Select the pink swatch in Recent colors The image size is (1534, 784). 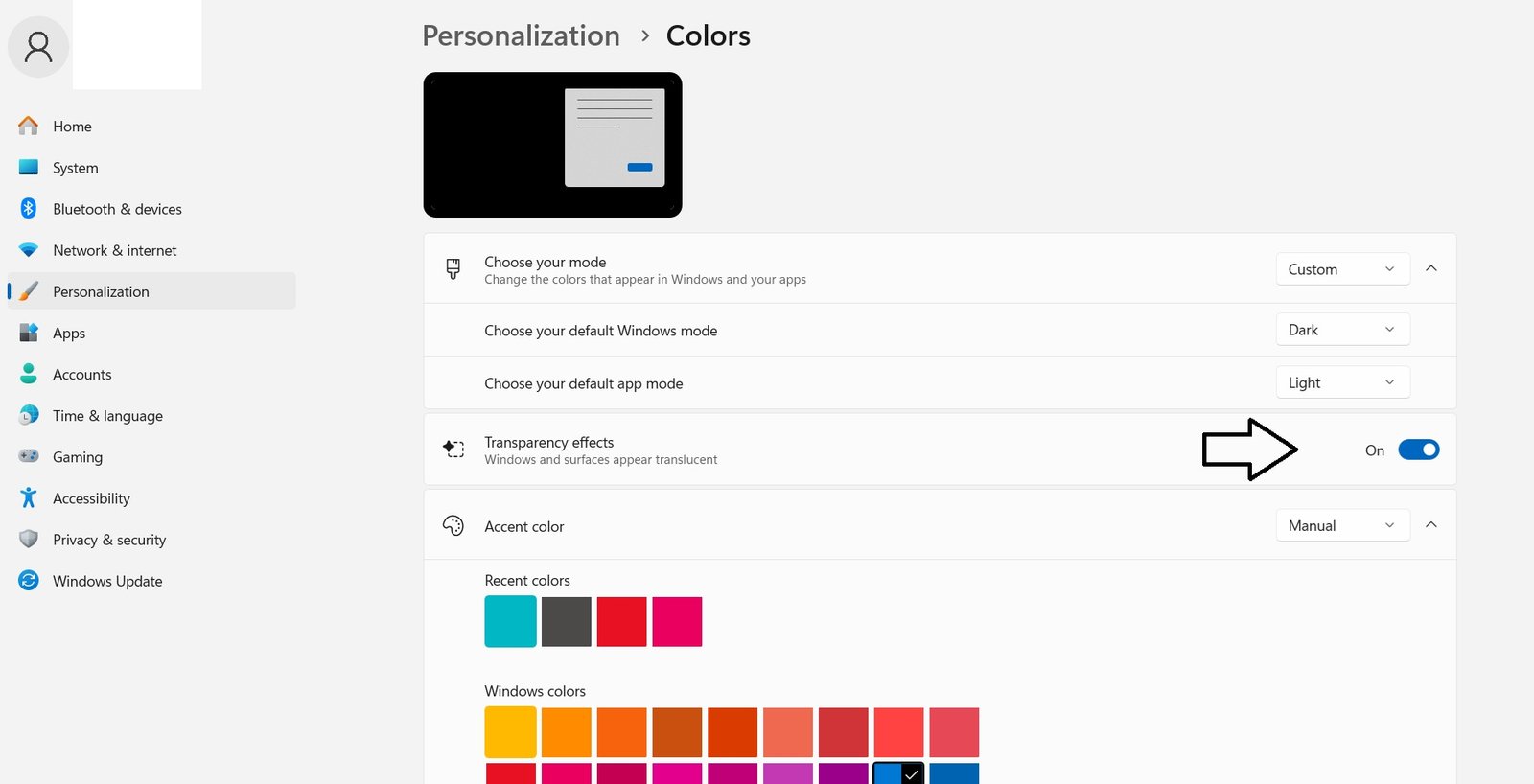click(x=677, y=621)
